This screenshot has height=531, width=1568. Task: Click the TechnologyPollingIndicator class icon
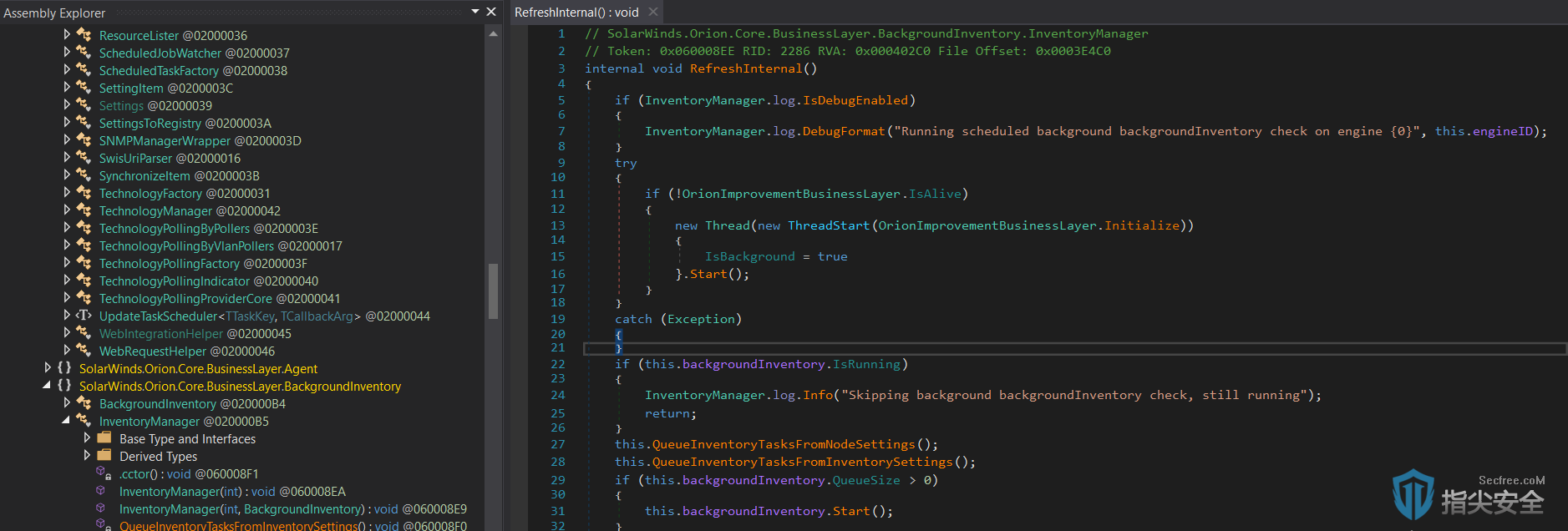[84, 281]
